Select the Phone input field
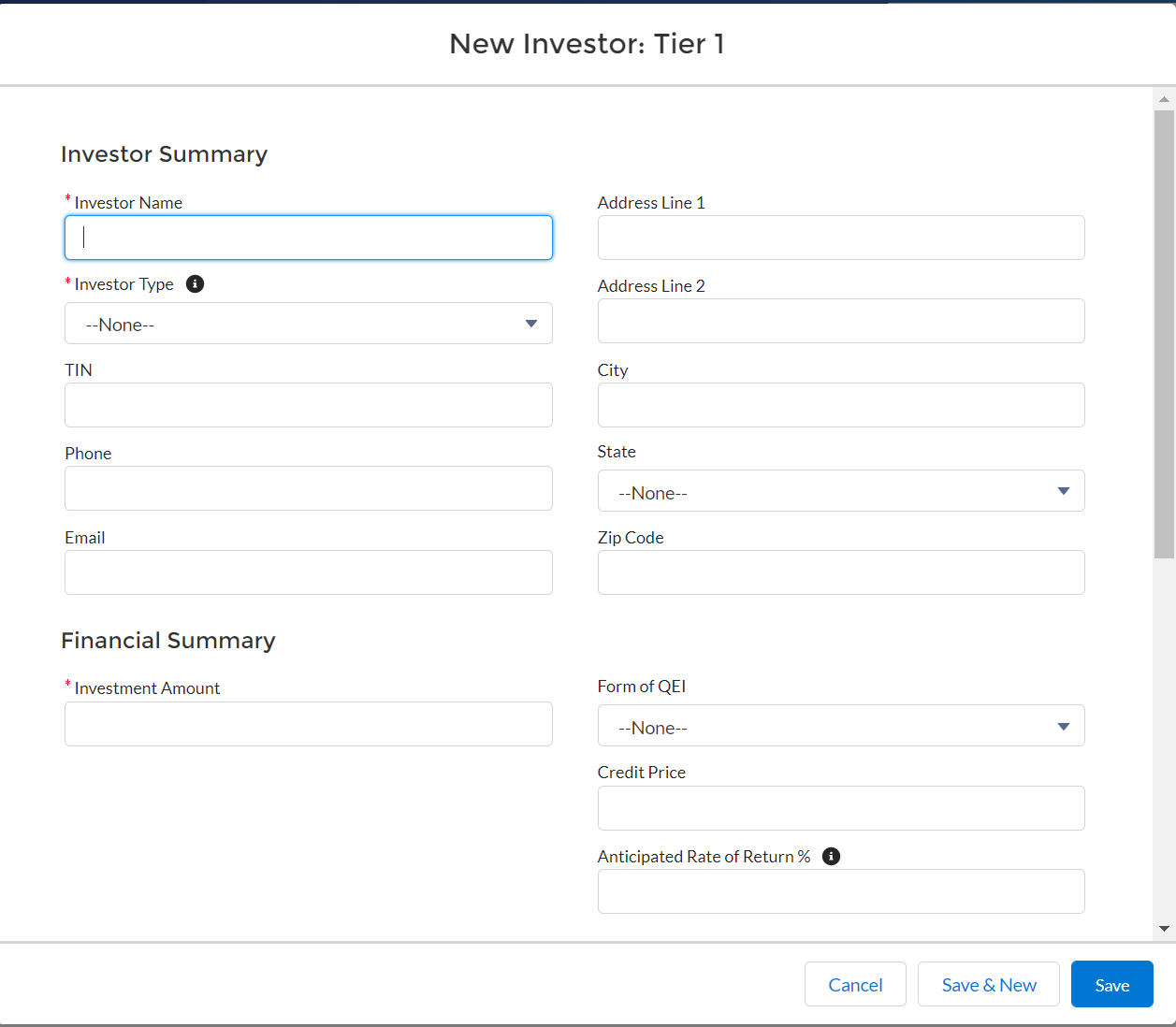 coord(308,488)
